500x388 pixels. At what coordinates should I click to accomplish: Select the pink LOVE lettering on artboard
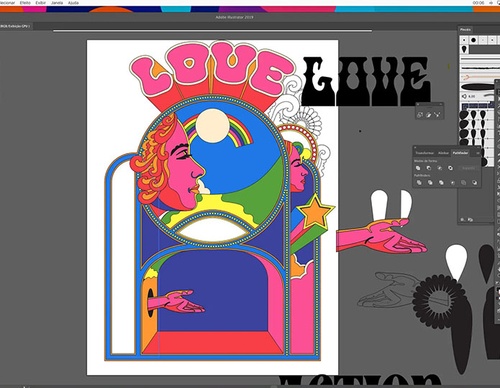click(212, 68)
